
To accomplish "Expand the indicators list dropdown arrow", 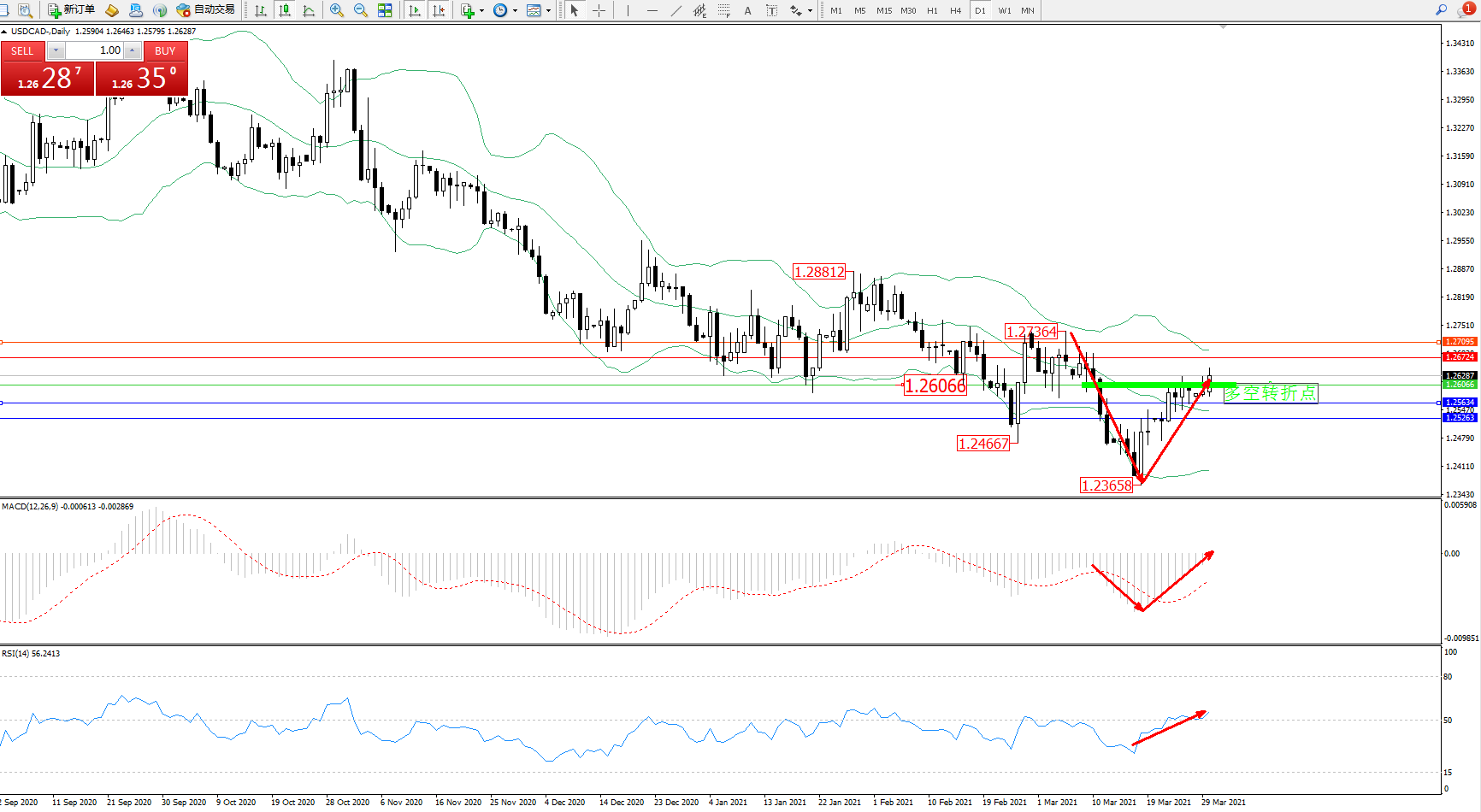I will pos(482,10).
